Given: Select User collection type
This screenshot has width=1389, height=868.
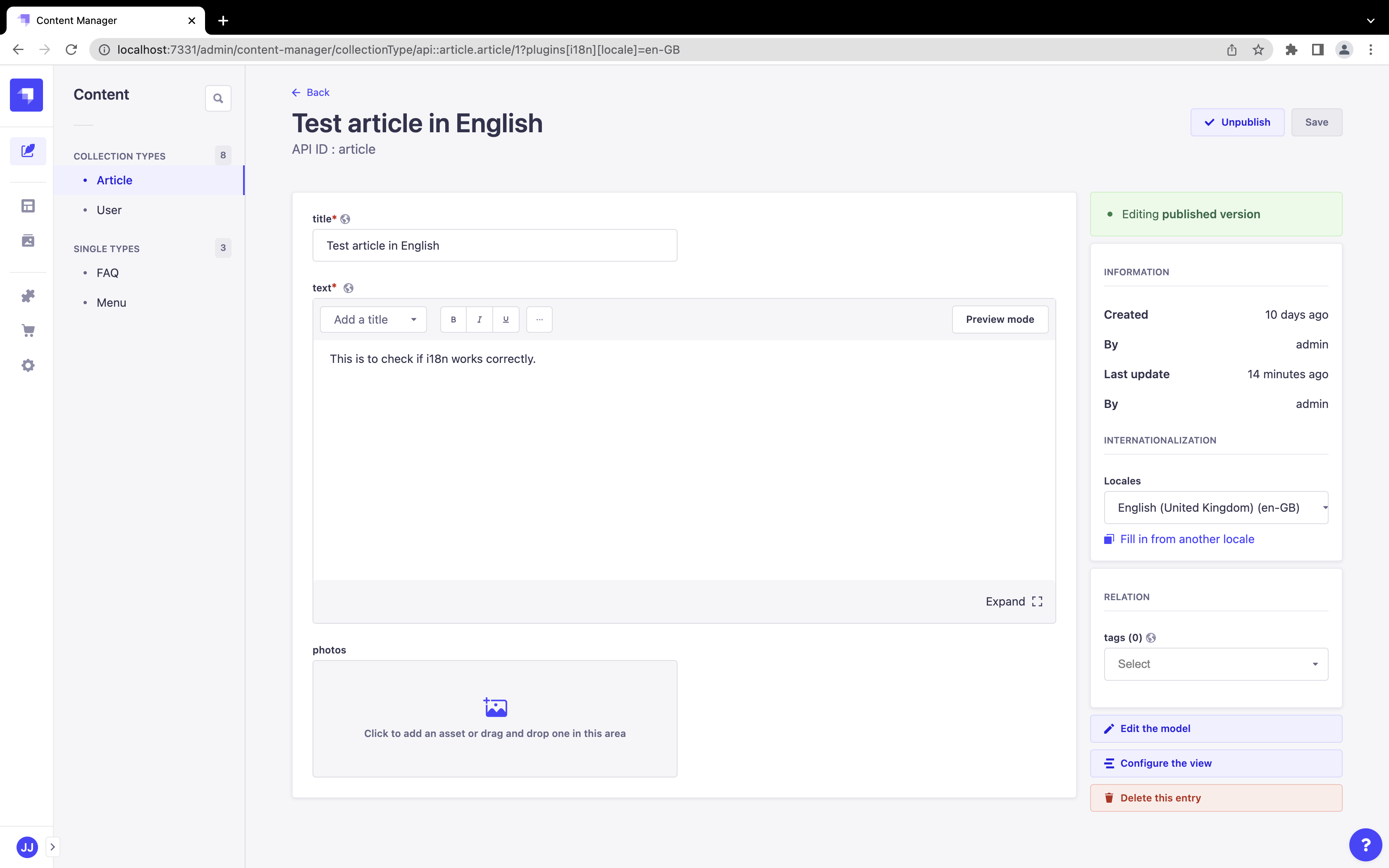Looking at the screenshot, I should 109,210.
